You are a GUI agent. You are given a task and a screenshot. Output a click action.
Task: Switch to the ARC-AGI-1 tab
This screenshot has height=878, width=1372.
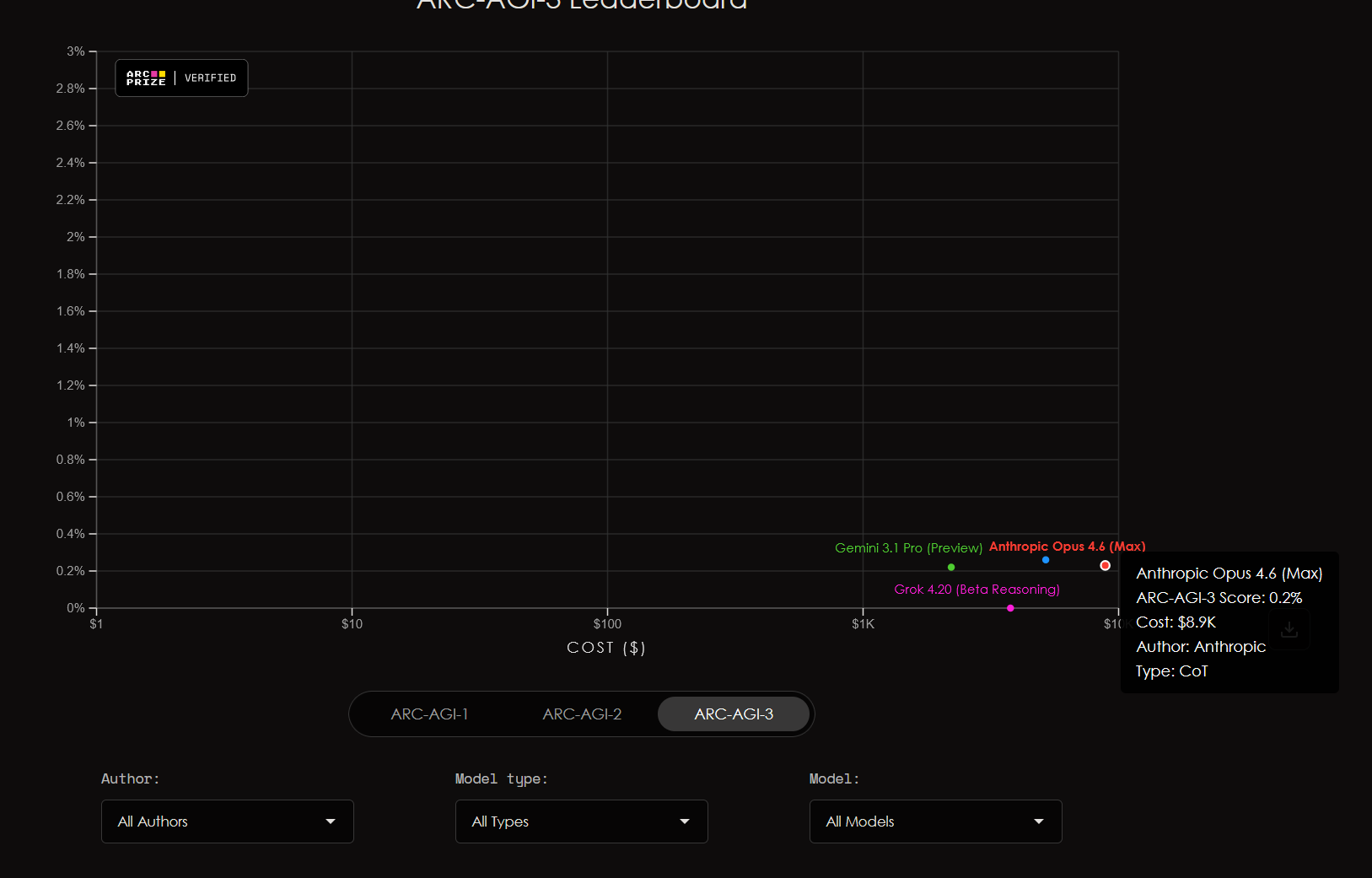pyautogui.click(x=429, y=714)
